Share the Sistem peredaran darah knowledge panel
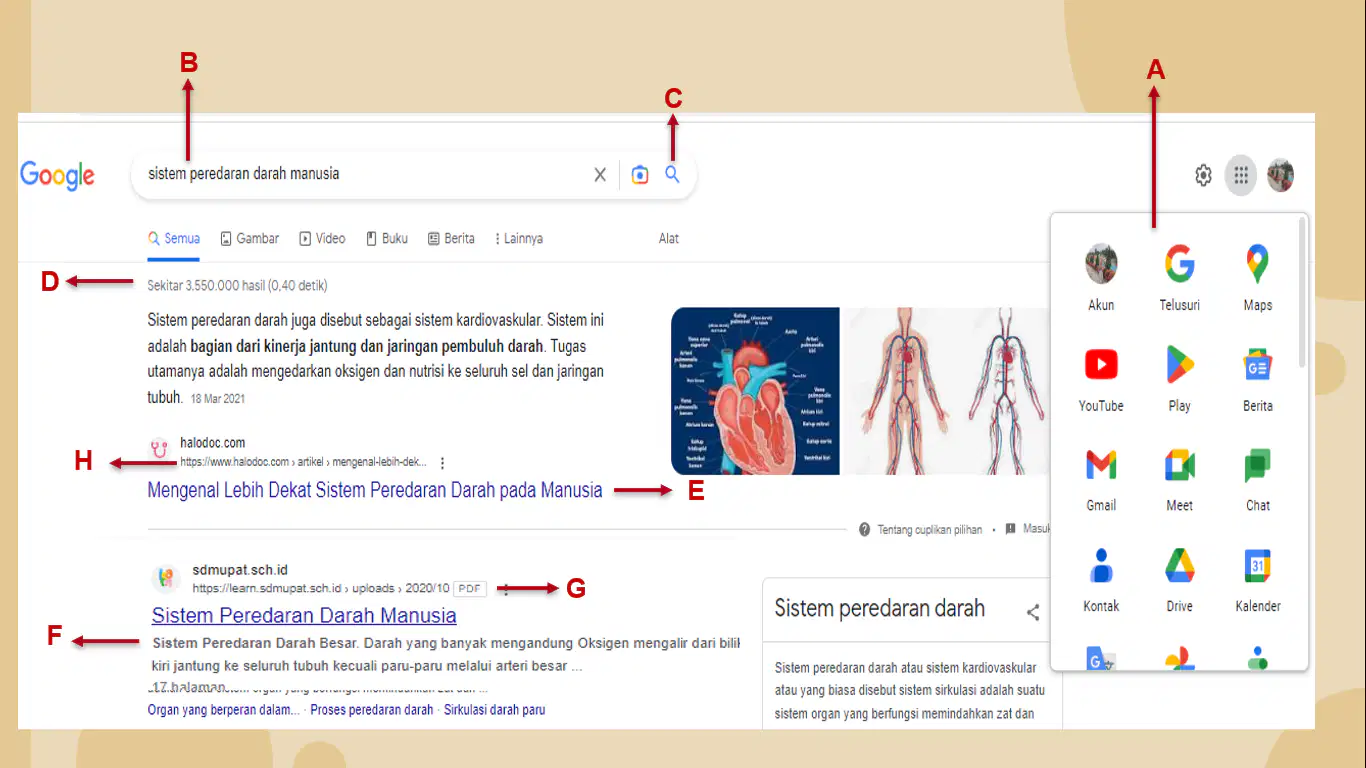 pos(1033,612)
